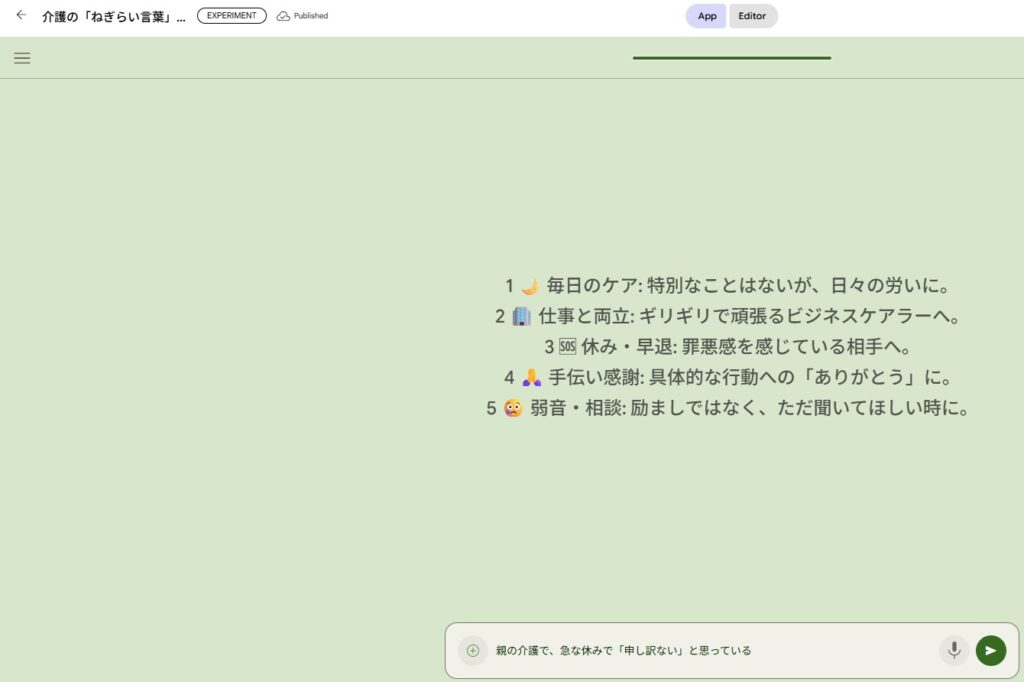The height and width of the screenshot is (682, 1024).
Task: Click the plus attachment icon in the input bar
Action: 473,650
